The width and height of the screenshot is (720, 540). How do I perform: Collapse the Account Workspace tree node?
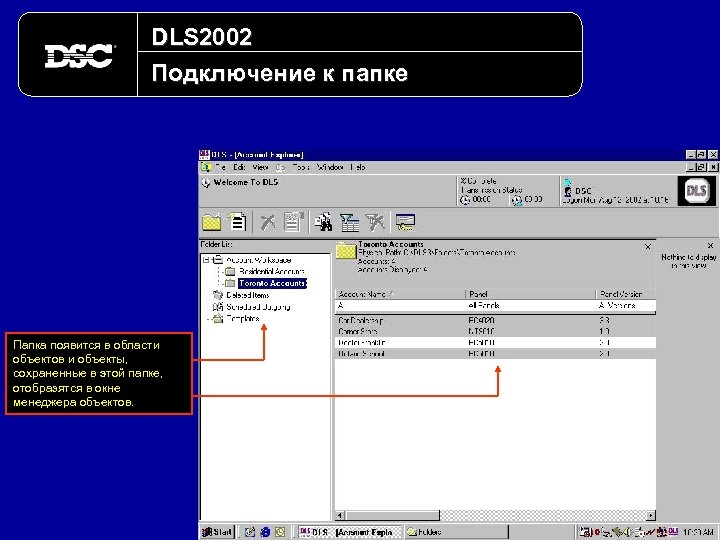click(207, 259)
